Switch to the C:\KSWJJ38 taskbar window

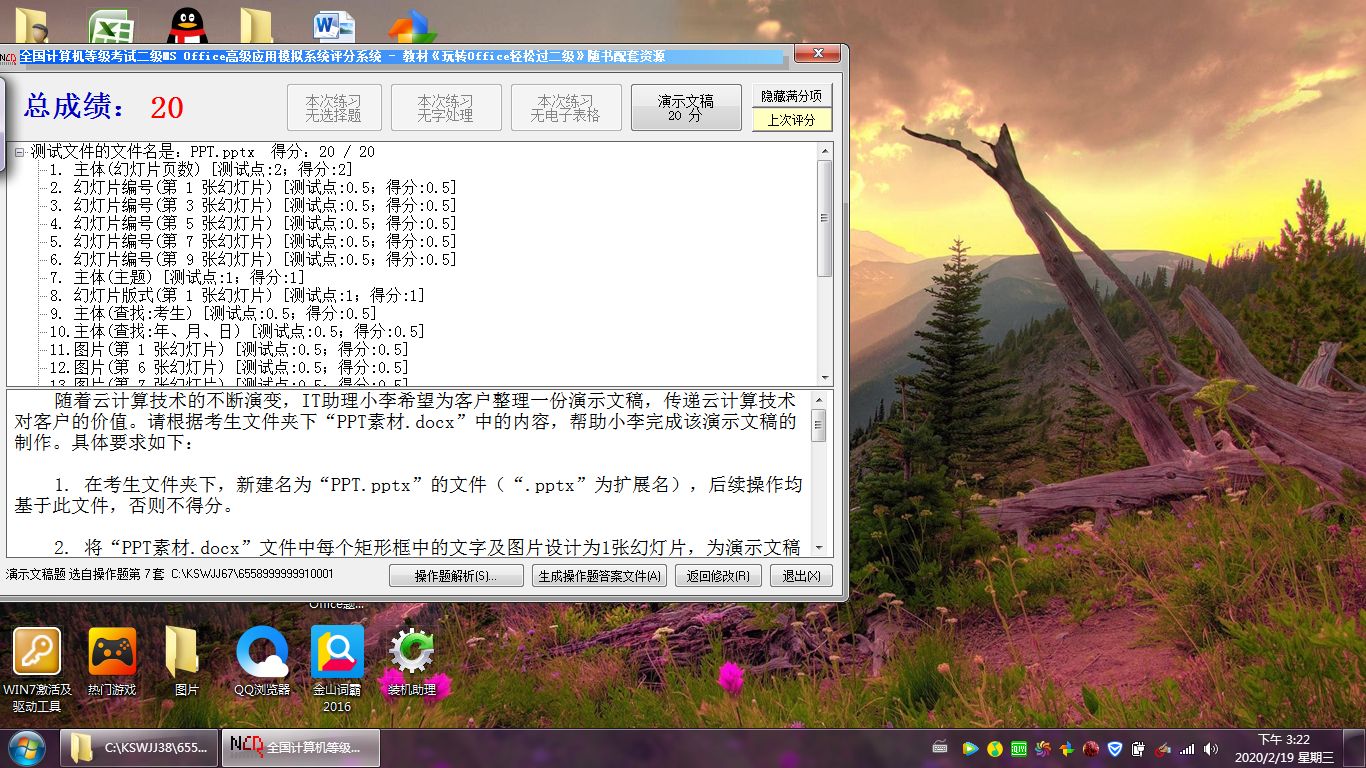pyautogui.click(x=140, y=747)
